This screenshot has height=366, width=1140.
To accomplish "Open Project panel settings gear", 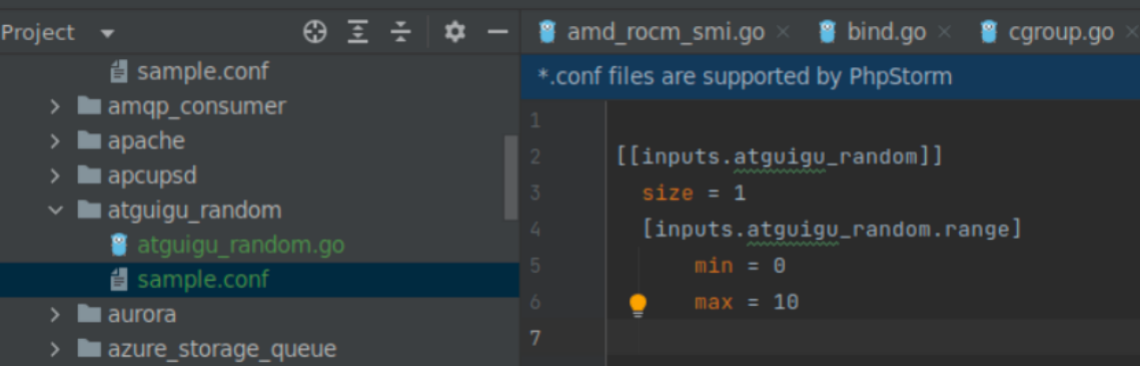I will click(x=454, y=32).
